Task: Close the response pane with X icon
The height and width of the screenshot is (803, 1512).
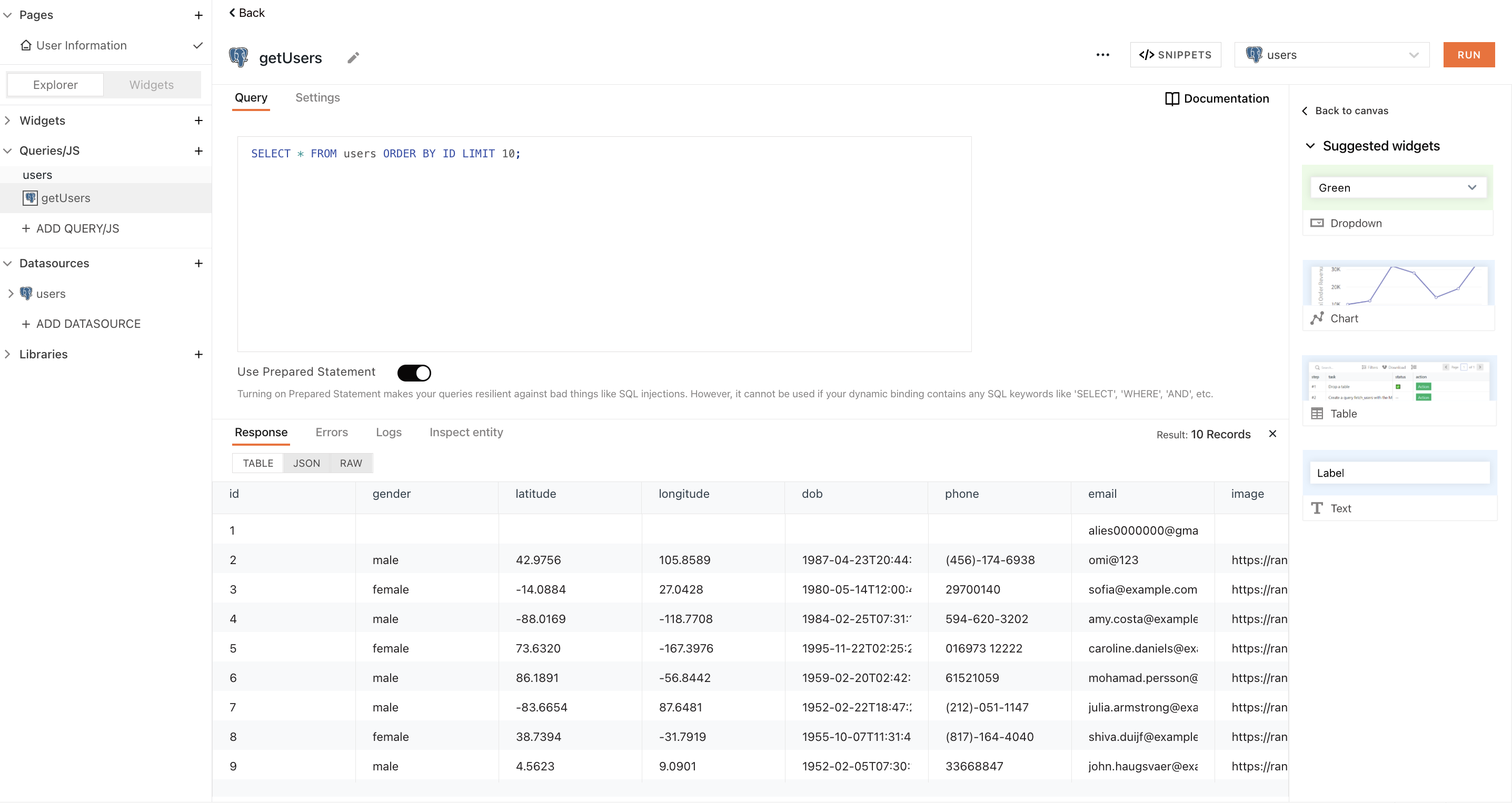Action: [1272, 434]
